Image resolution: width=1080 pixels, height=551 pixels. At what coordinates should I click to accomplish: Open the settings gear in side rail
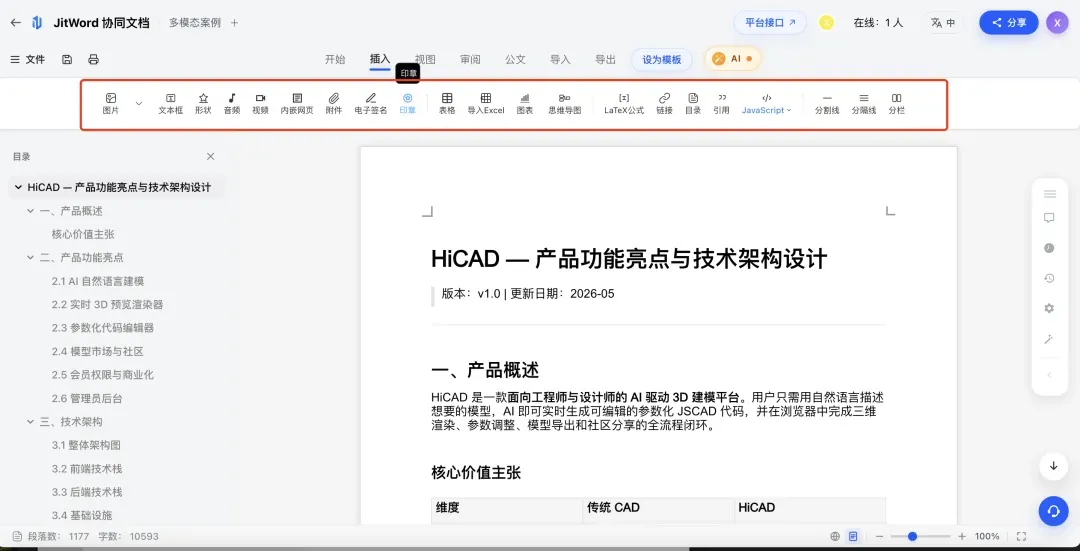1049,309
